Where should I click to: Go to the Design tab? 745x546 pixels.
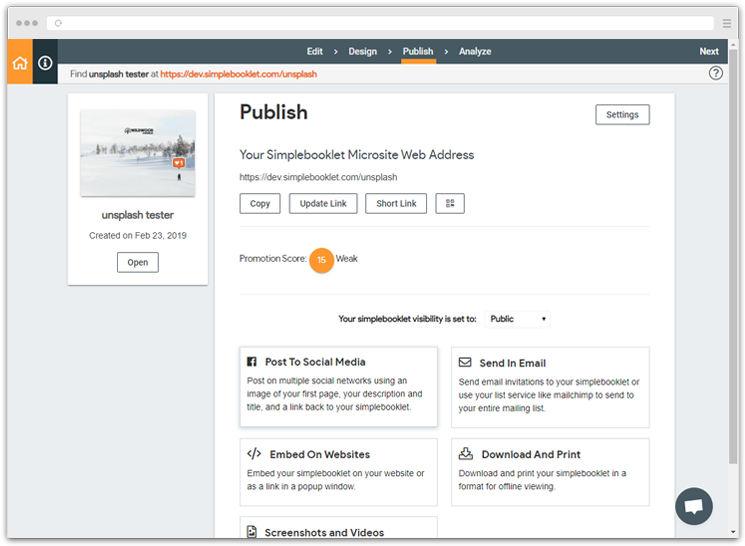[x=362, y=51]
